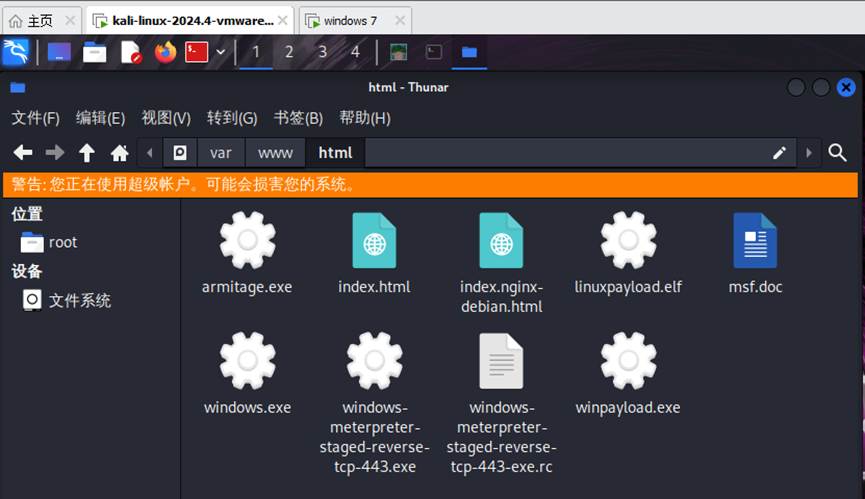865x499 pixels.
Task: Select the html path segment
Action: [x=335, y=153]
